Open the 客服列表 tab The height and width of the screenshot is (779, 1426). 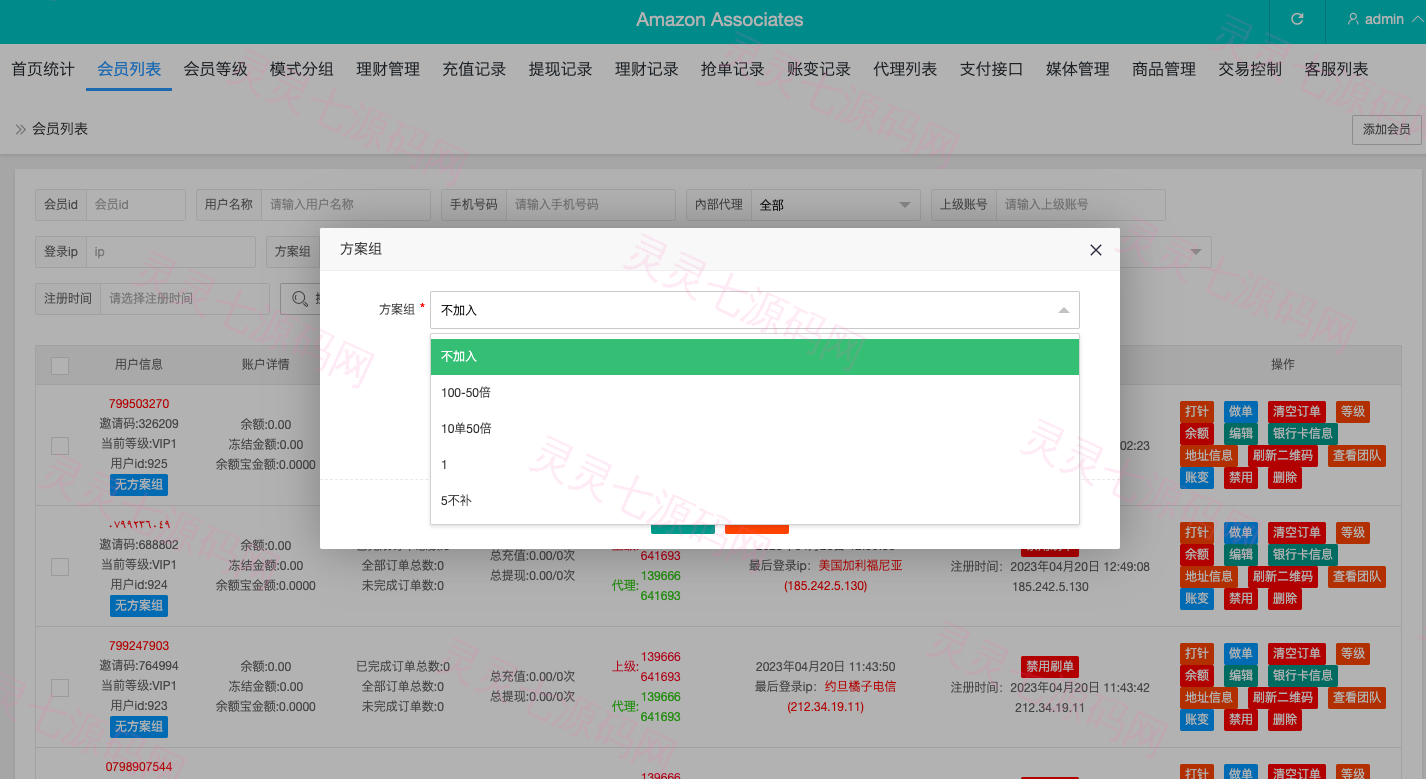[x=1336, y=69]
